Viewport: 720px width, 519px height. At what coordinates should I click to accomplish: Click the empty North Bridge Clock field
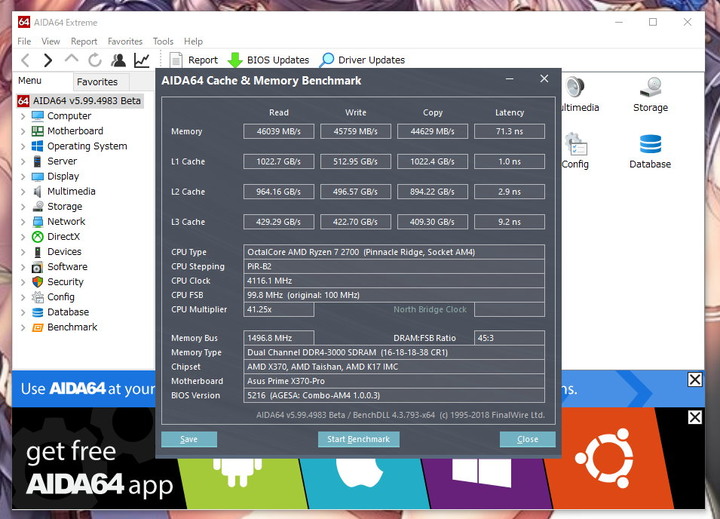(509, 310)
